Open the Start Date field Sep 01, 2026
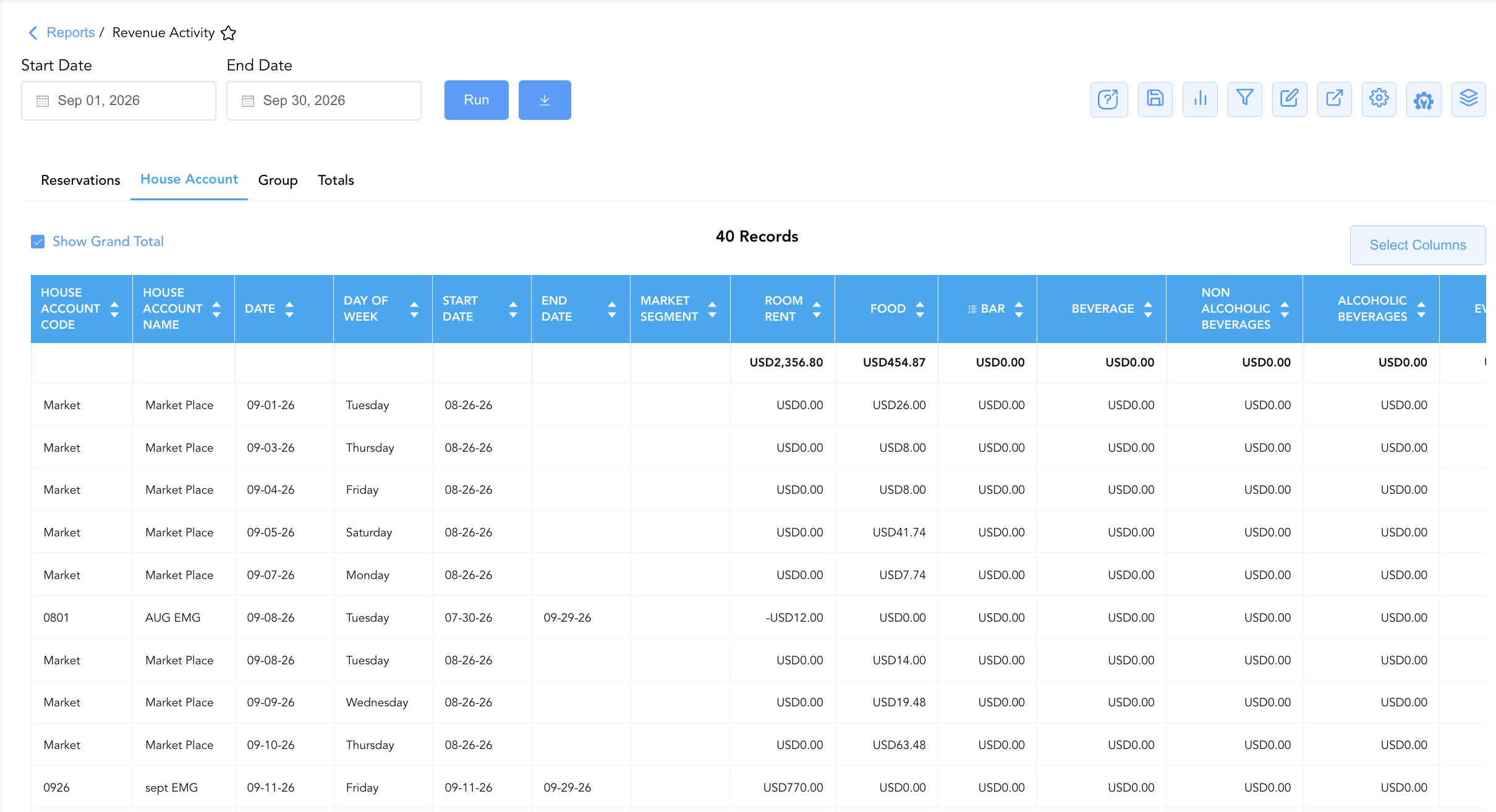The image size is (1496, 812). point(119,101)
